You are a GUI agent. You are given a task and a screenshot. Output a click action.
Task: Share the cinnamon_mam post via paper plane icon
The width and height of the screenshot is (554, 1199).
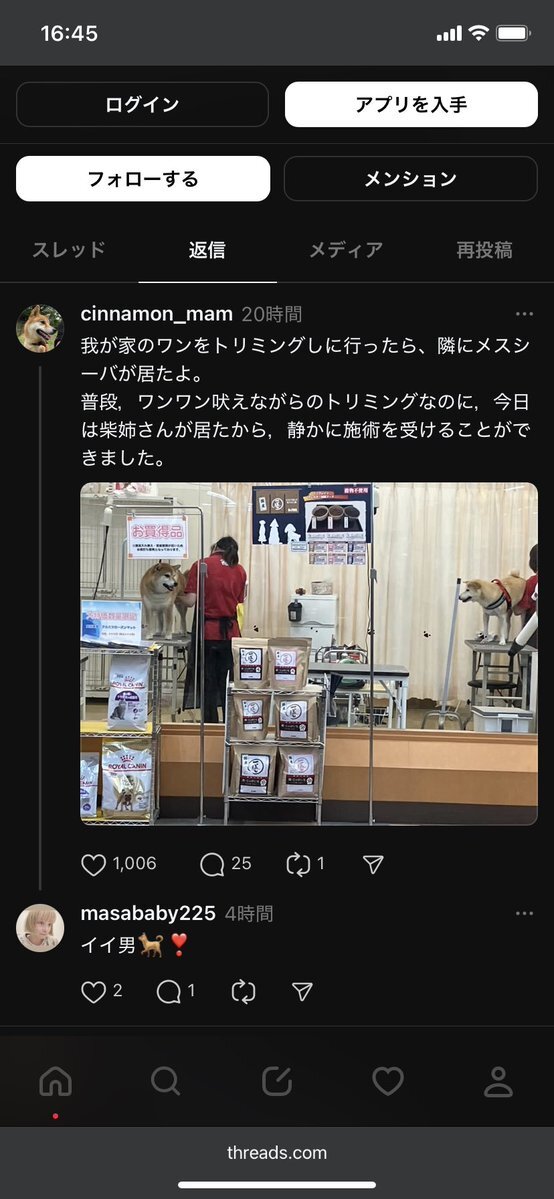[373, 864]
